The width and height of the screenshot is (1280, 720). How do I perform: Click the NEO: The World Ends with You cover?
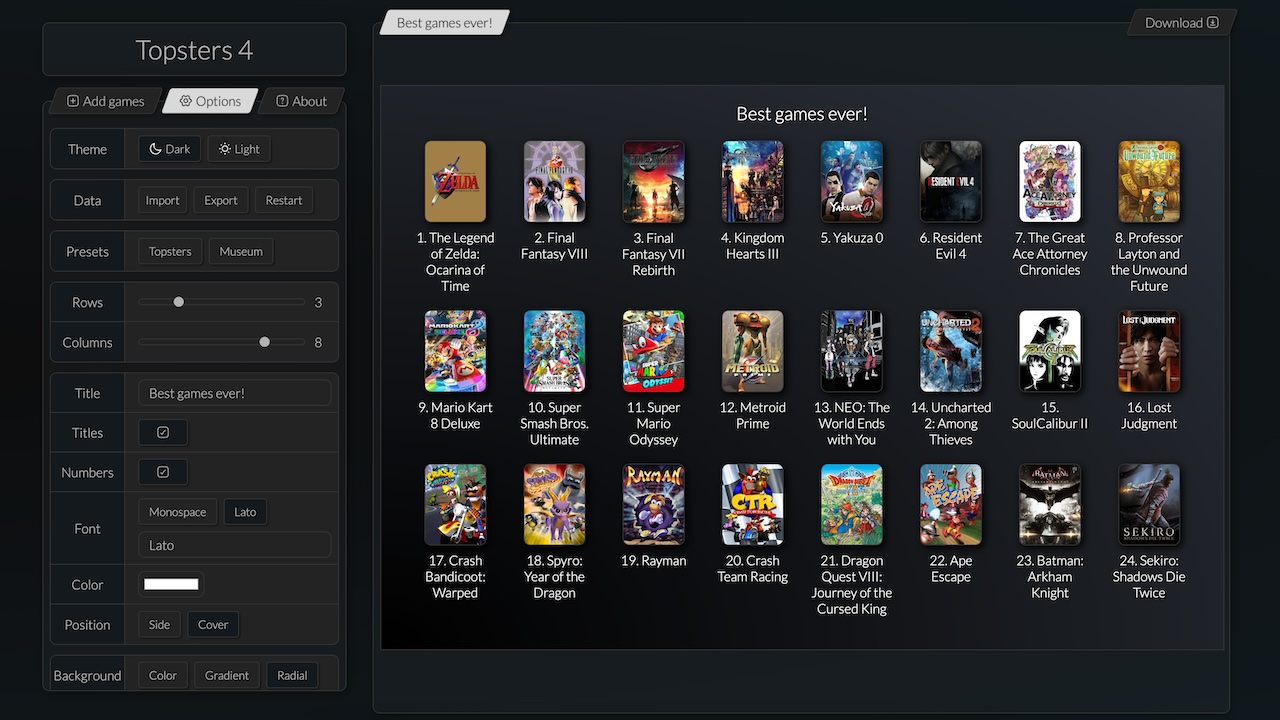coord(851,351)
